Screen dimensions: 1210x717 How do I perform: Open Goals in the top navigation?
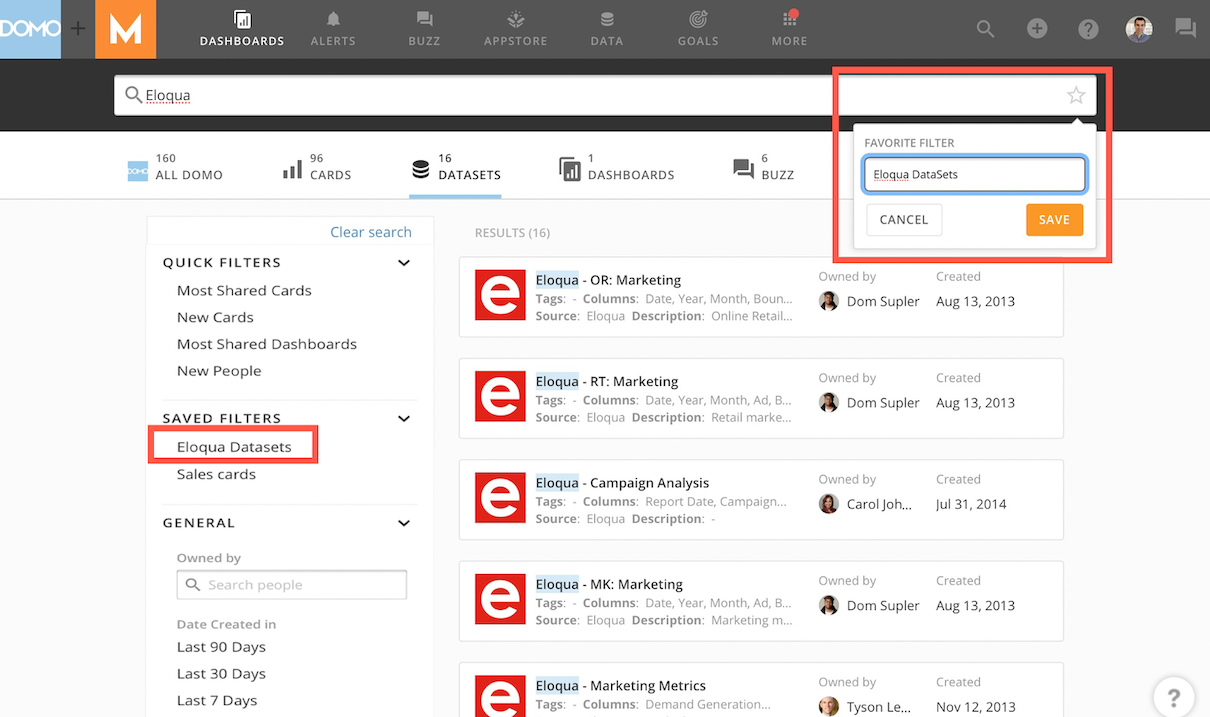[698, 29]
